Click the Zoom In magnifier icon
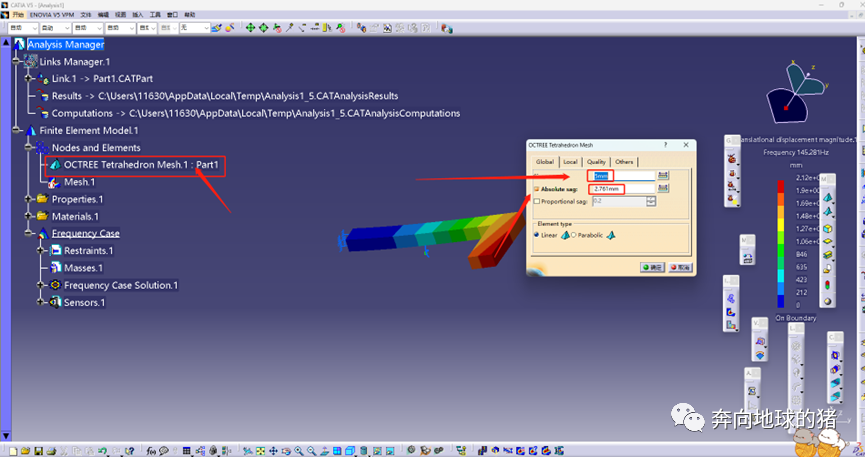 pos(298,451)
